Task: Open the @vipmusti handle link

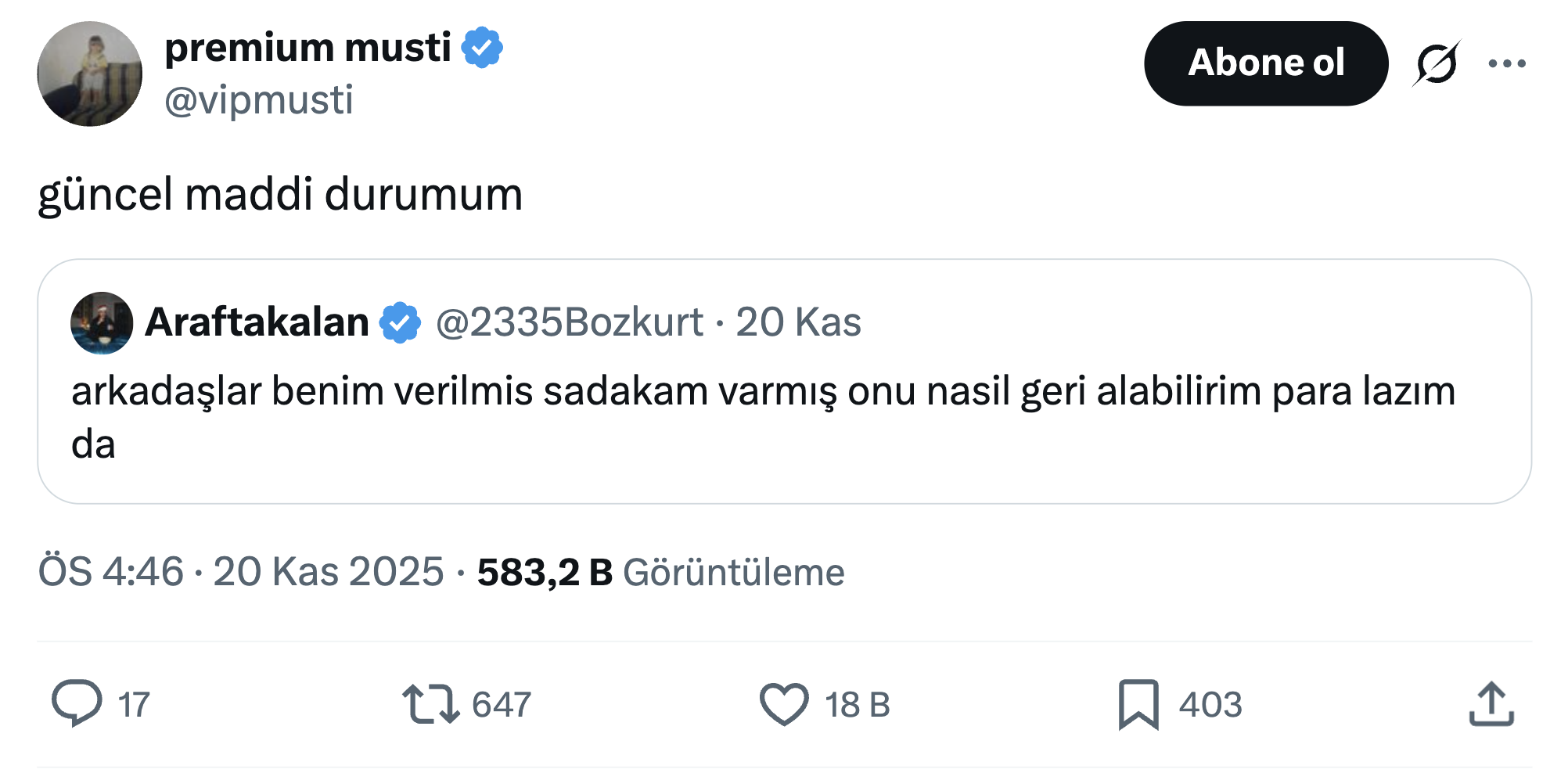Action: [x=259, y=100]
